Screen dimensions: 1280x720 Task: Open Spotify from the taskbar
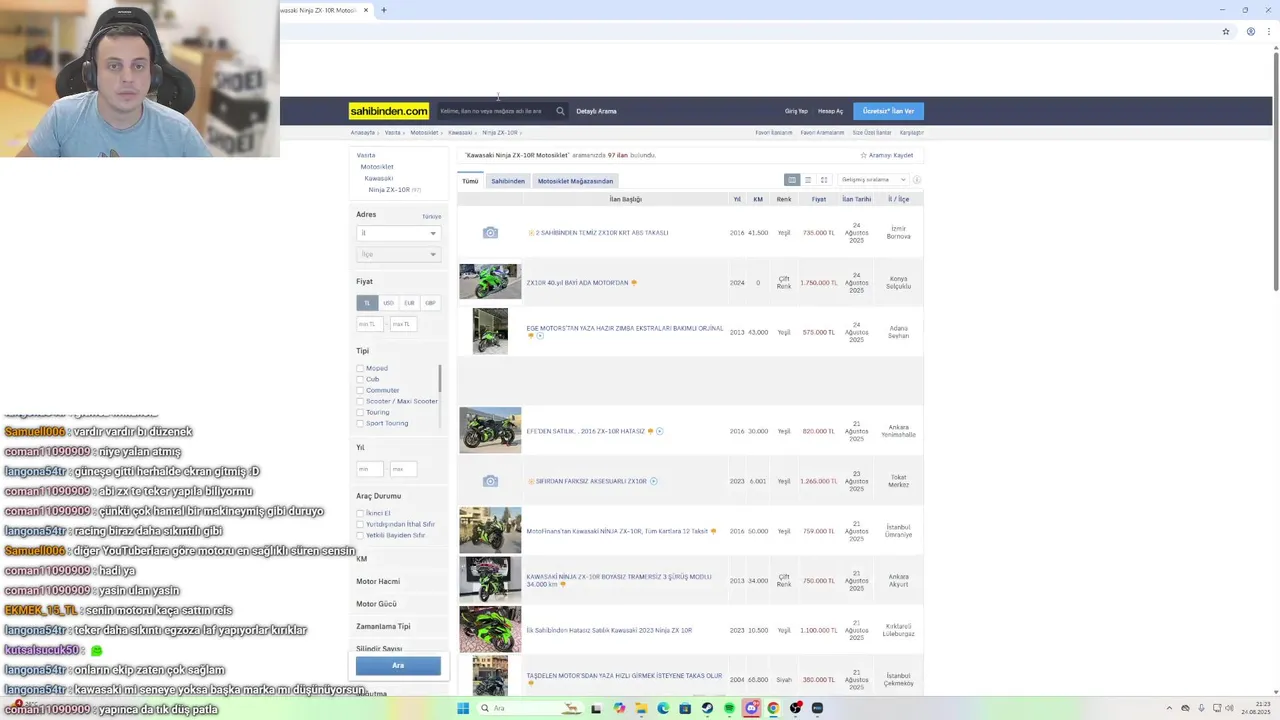(729, 708)
